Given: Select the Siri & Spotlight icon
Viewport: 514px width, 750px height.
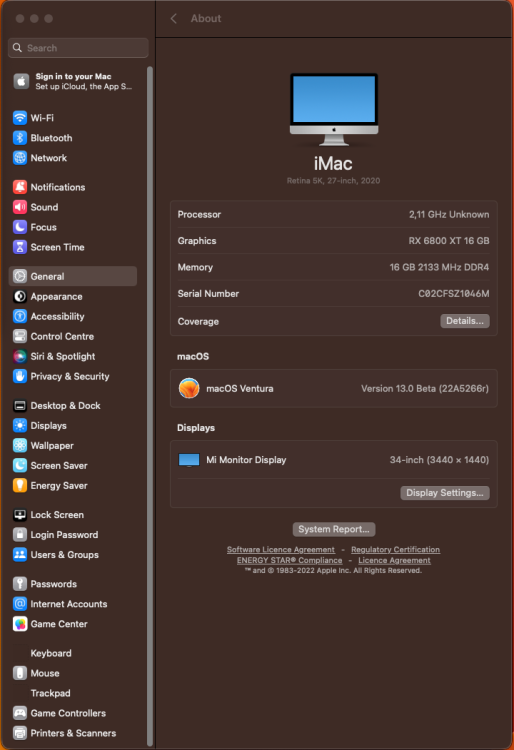Looking at the screenshot, I should coord(20,356).
